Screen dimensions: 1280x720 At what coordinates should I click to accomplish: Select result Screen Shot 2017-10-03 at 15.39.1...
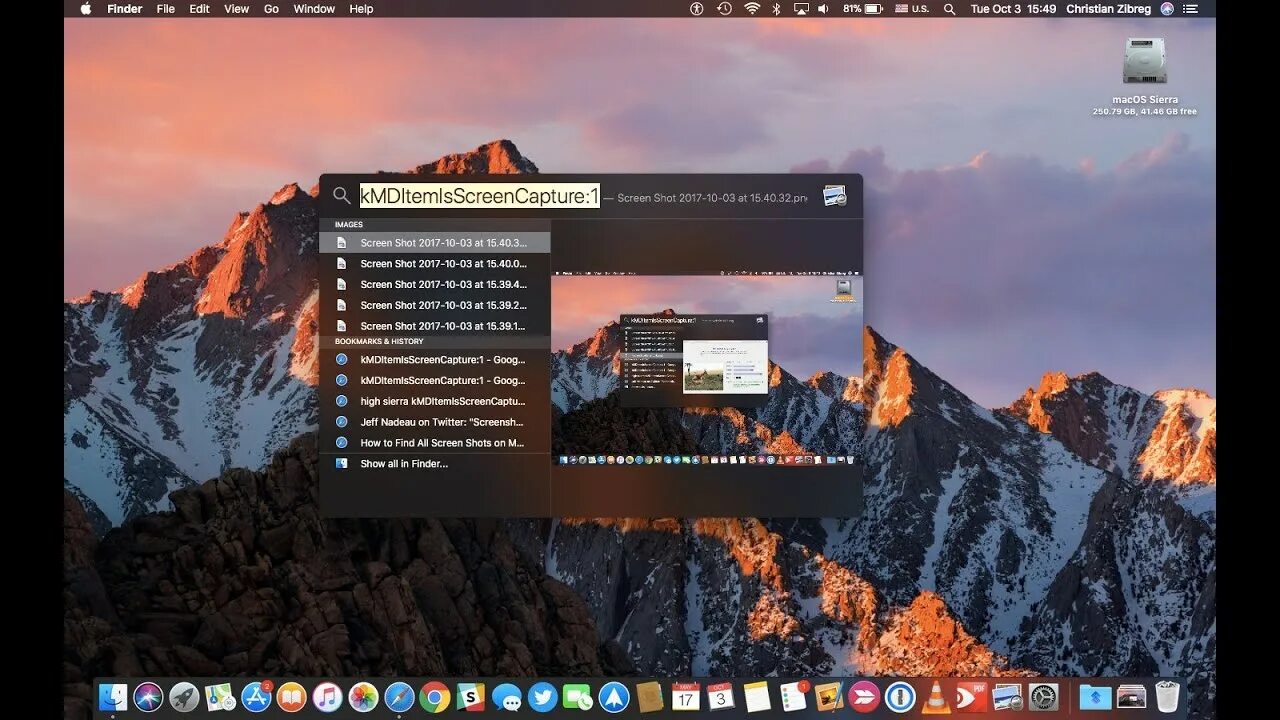(x=435, y=326)
